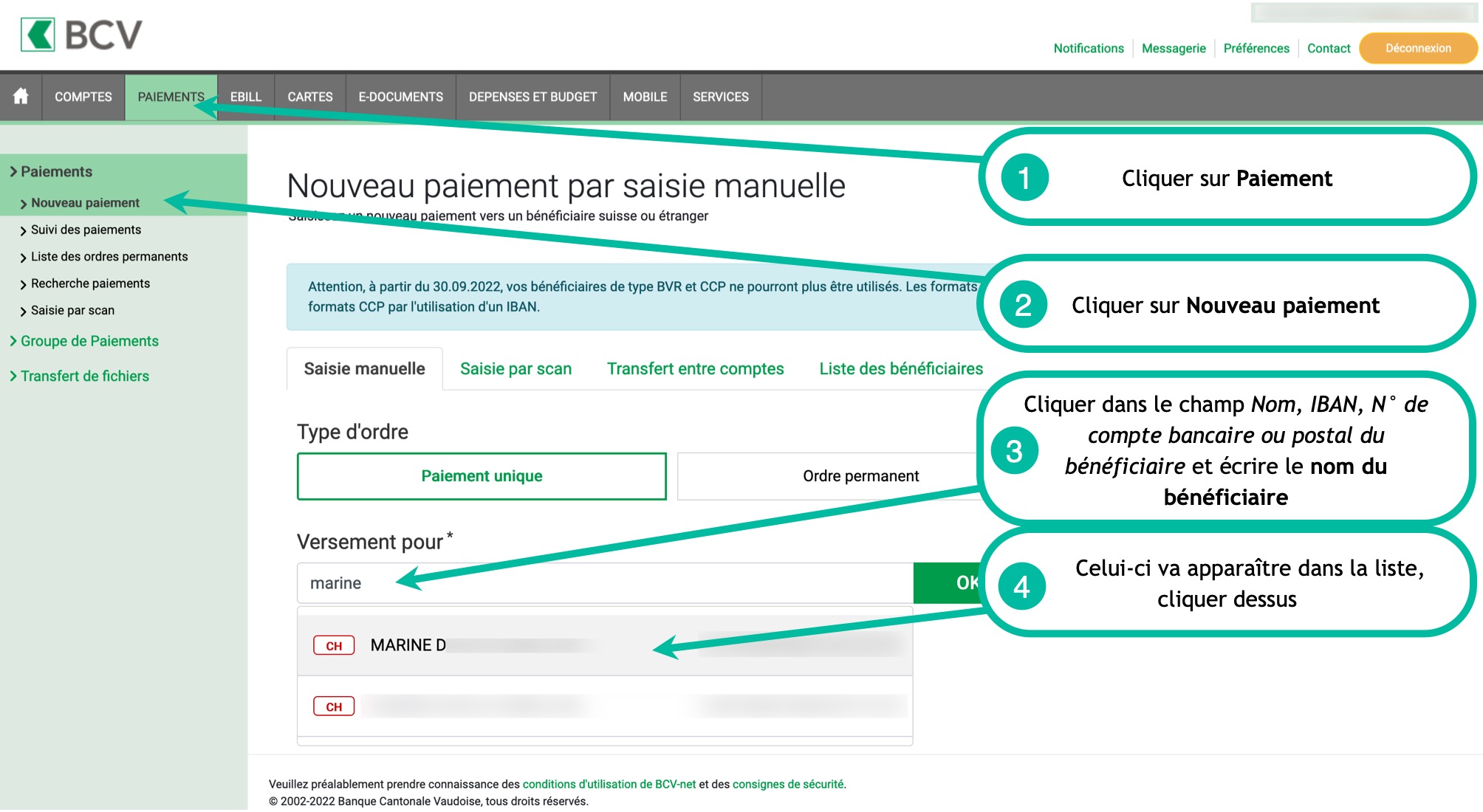
Task: Open Liste des bénéficiaires tab
Action: pos(900,368)
